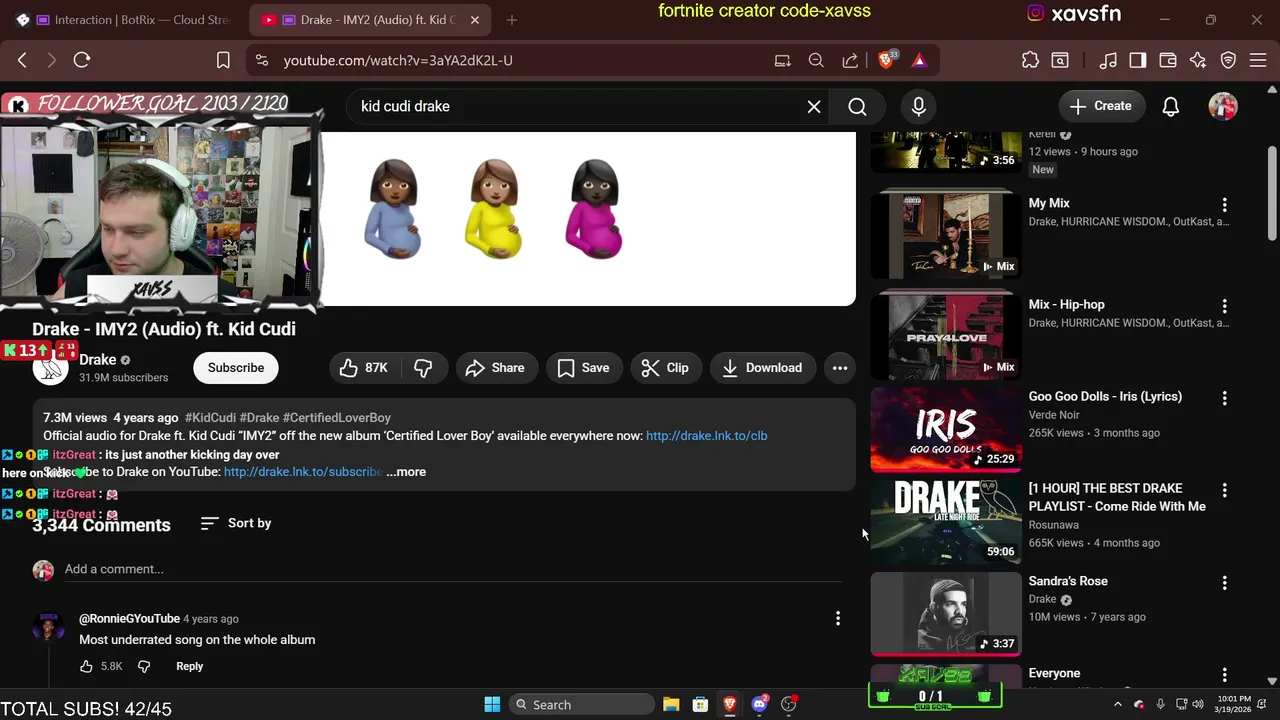Open Goo Goo Dolls Iris options menu
The image size is (1280, 720).
point(1224,398)
